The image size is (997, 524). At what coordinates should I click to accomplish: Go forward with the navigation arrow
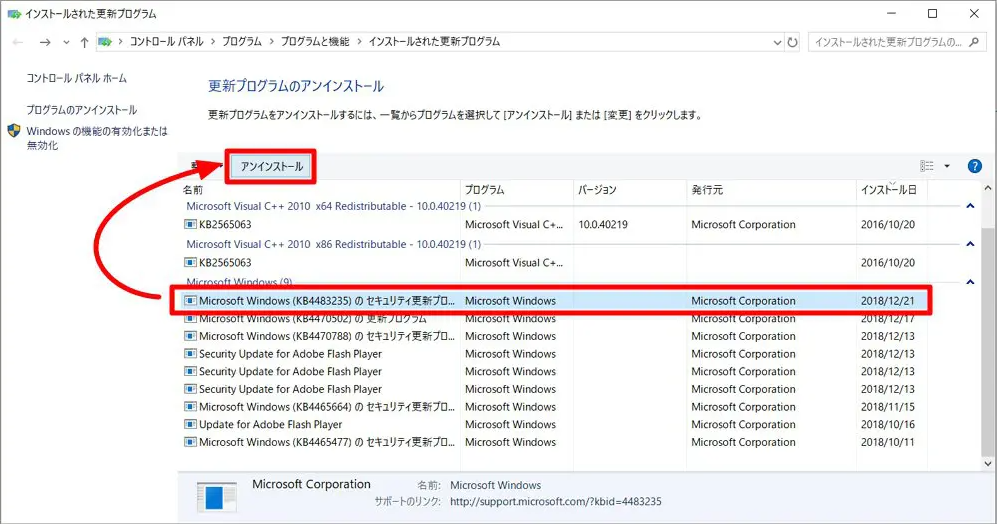click(x=45, y=42)
